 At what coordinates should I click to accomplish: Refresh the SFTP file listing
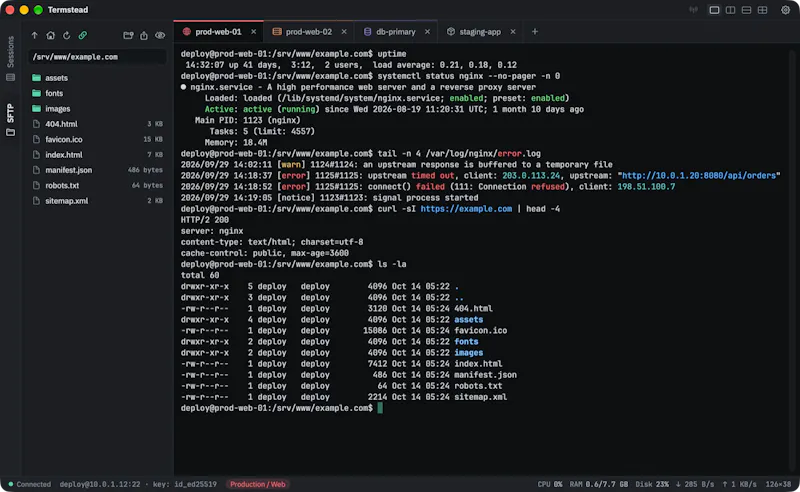click(x=66, y=35)
